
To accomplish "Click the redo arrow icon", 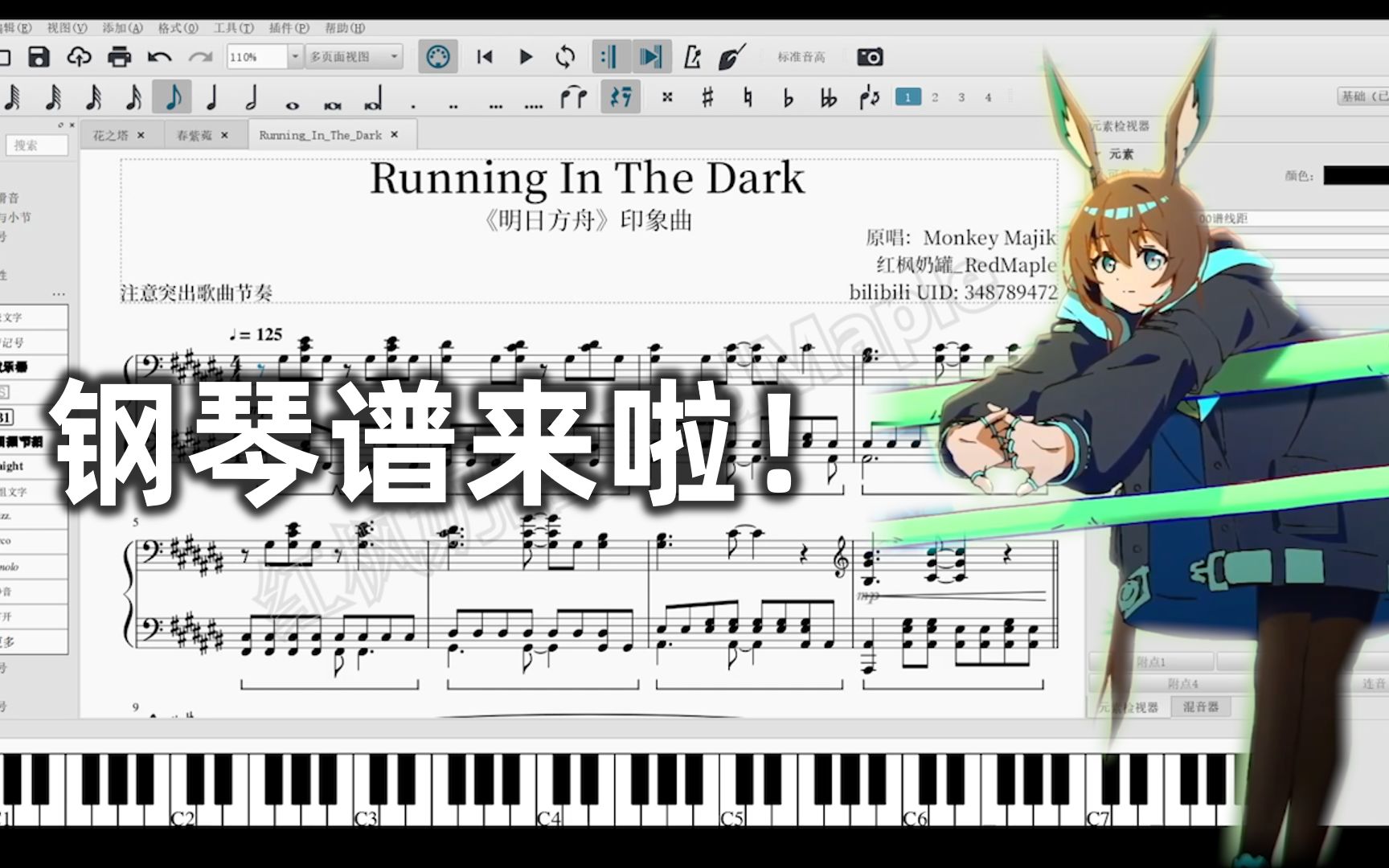I will [x=200, y=57].
